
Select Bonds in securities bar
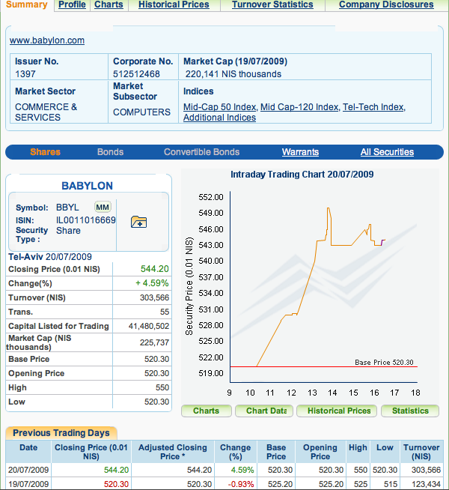[110, 152]
